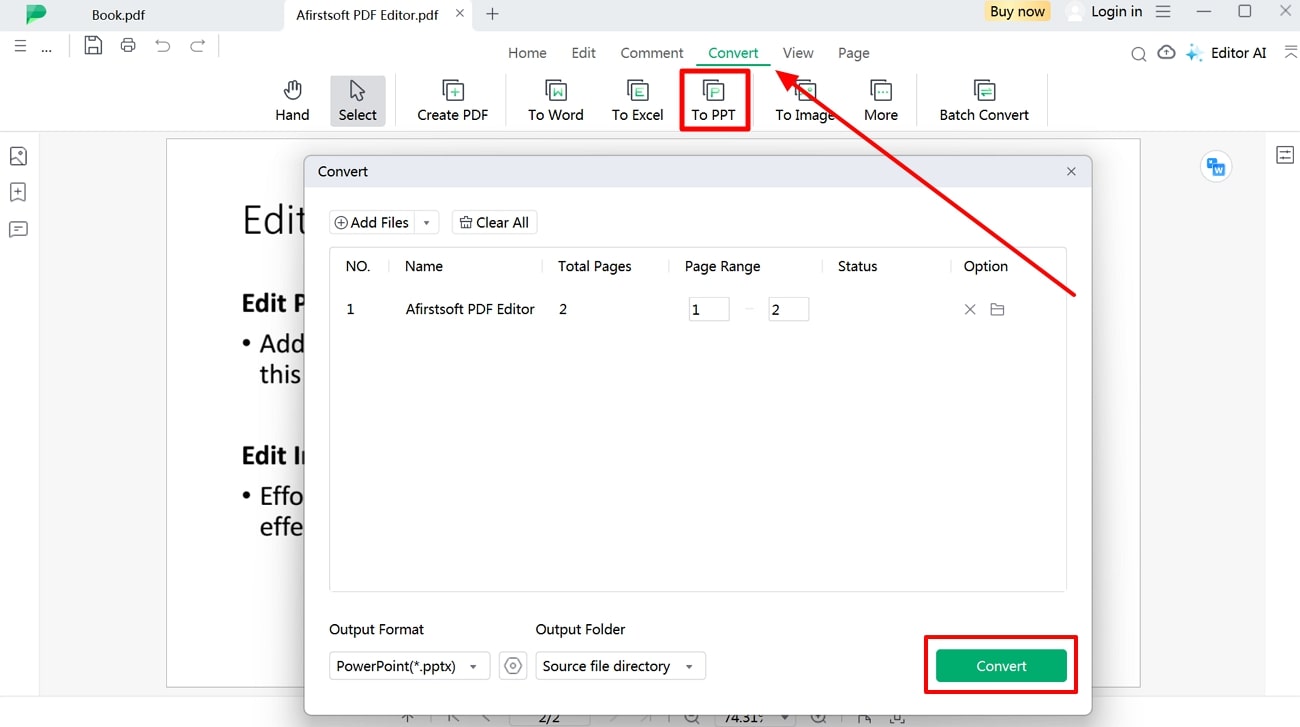Open the thumbnails panel in left sidebar

18,156
